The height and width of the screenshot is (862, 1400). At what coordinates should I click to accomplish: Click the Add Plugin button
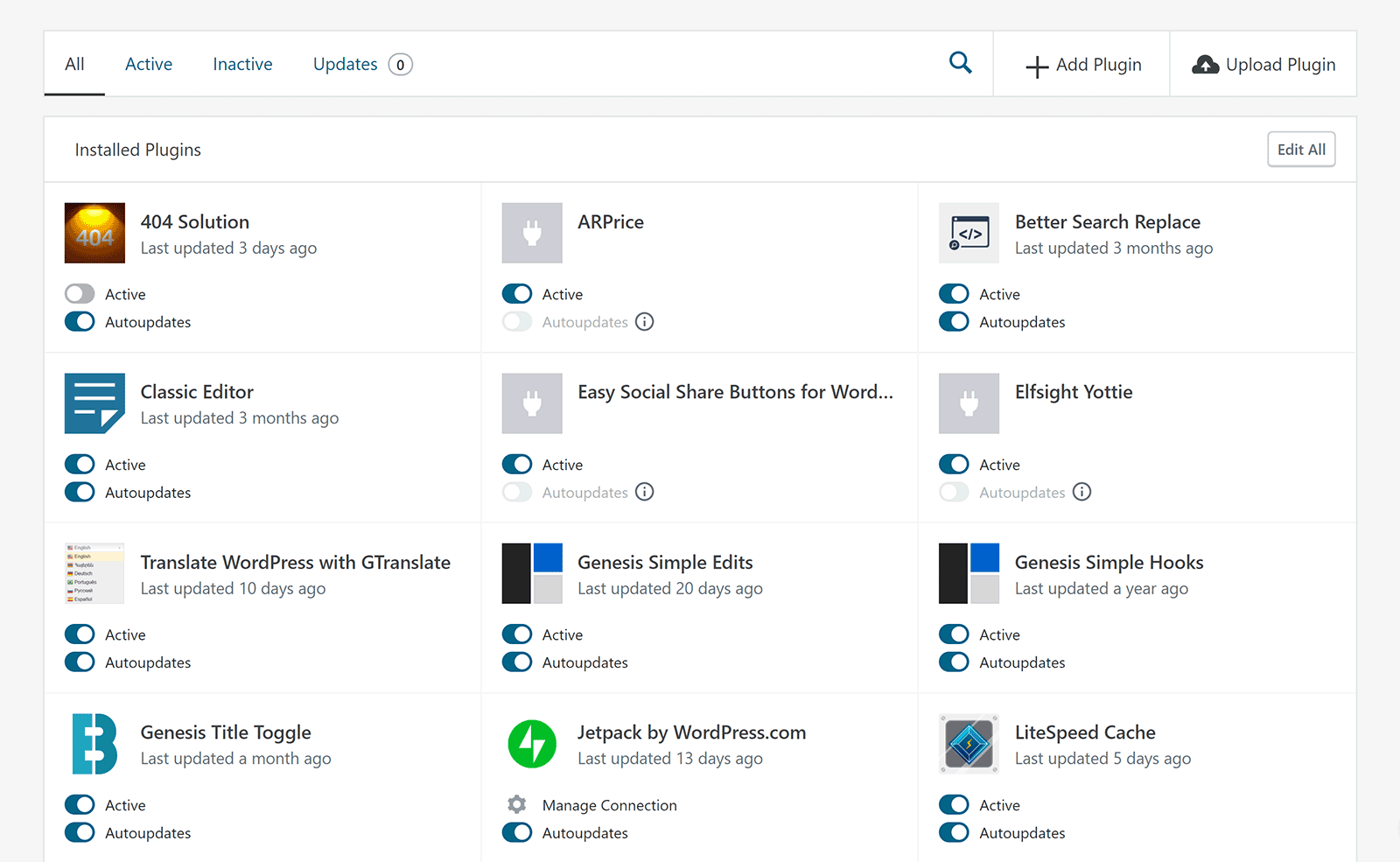tap(1082, 65)
